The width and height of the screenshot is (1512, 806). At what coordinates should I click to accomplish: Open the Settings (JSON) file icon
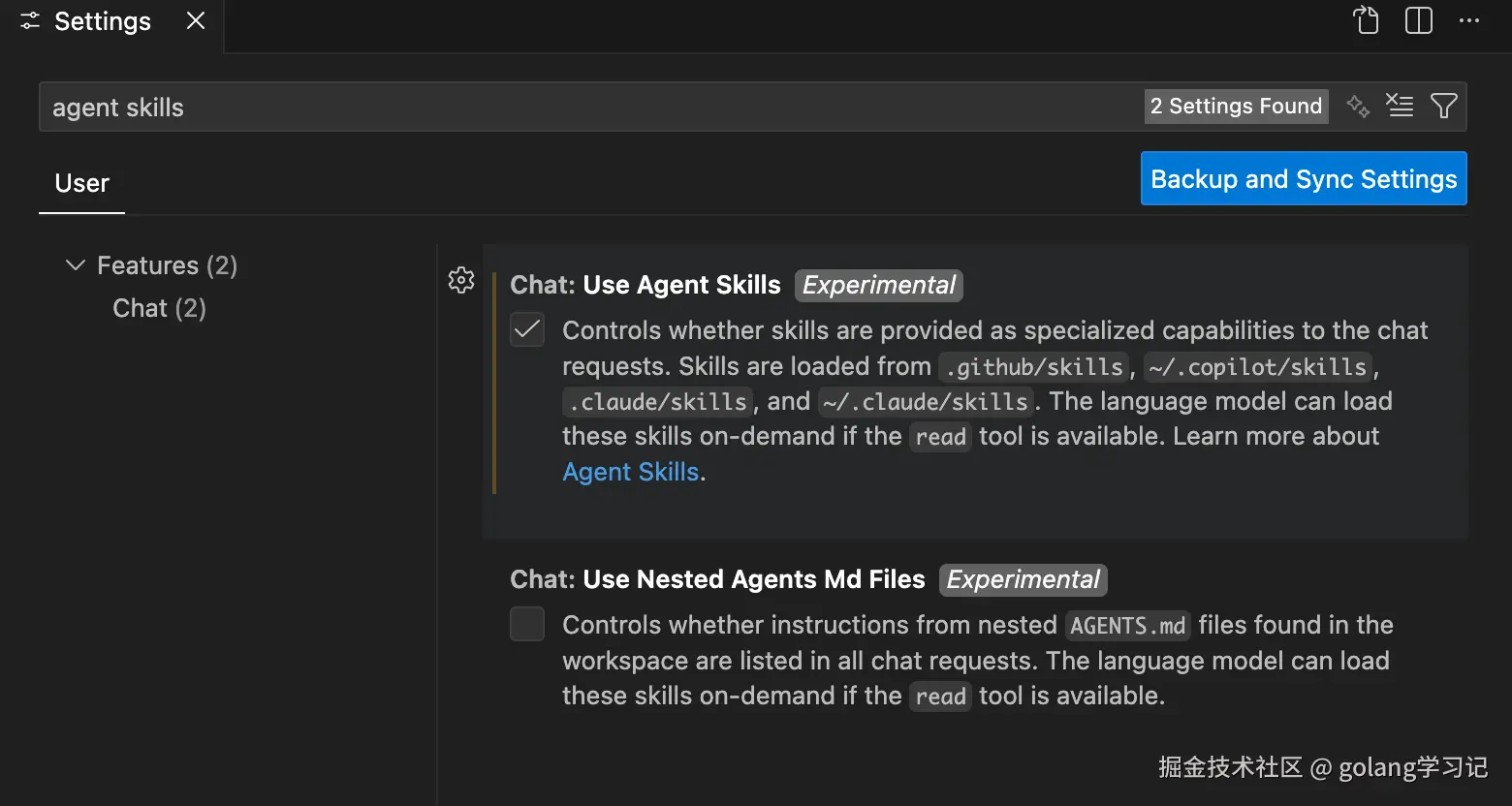coord(1366,19)
